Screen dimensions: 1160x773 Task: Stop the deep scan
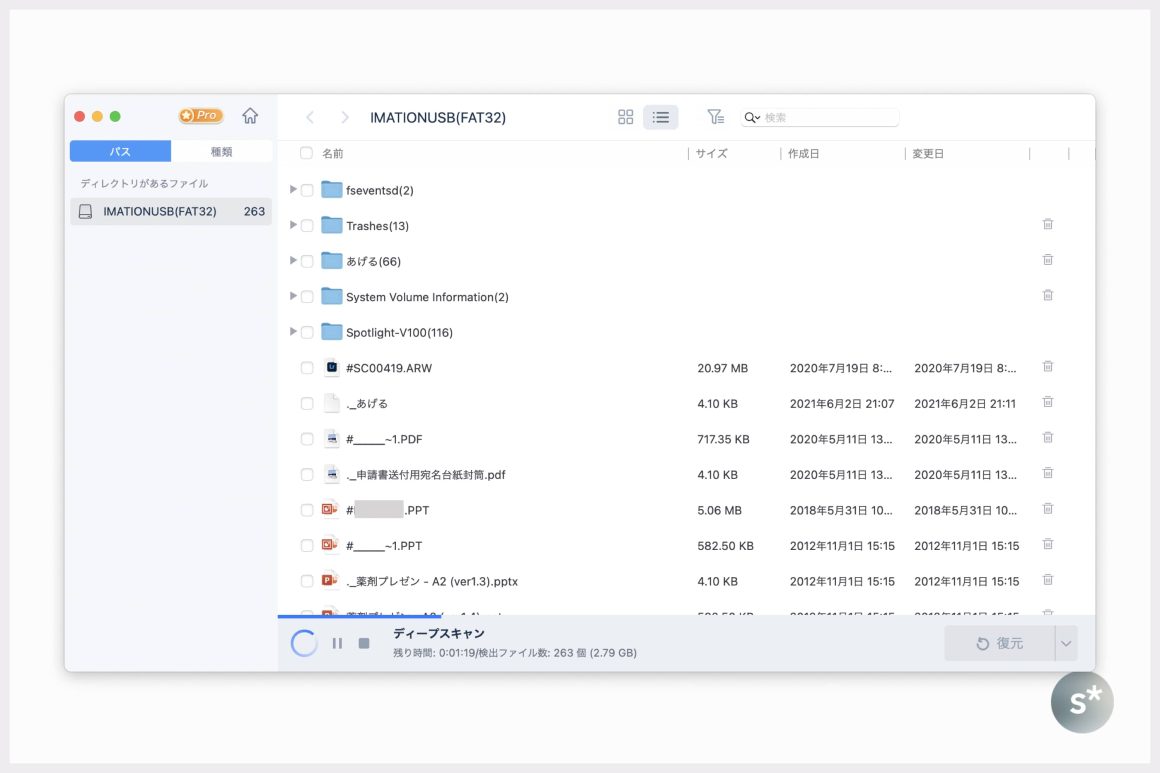click(x=364, y=643)
